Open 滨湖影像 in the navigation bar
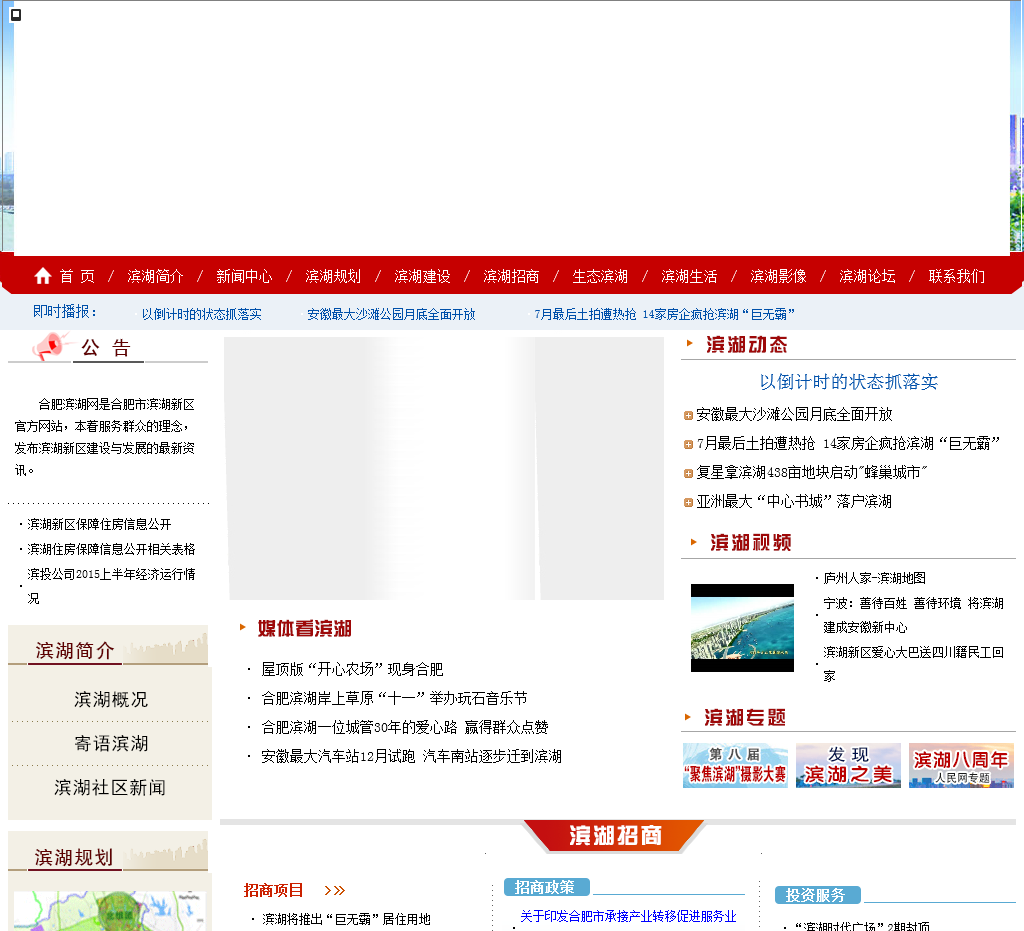 coord(778,276)
